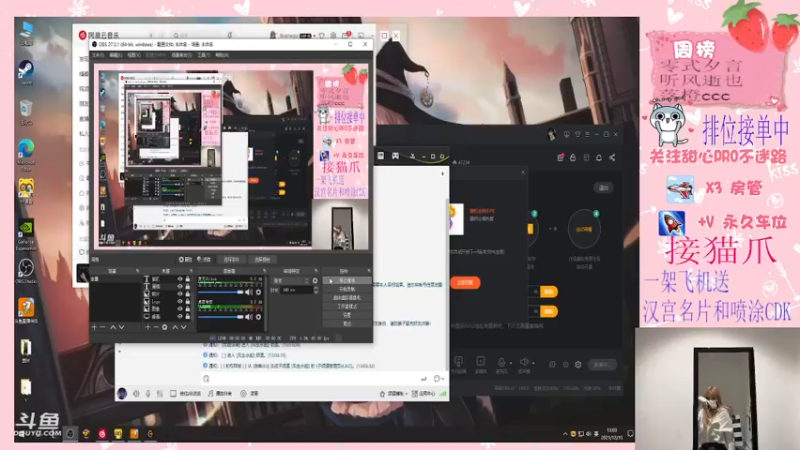Toggle visibility of the topmost text source
The image size is (800, 450).
click(x=180, y=279)
